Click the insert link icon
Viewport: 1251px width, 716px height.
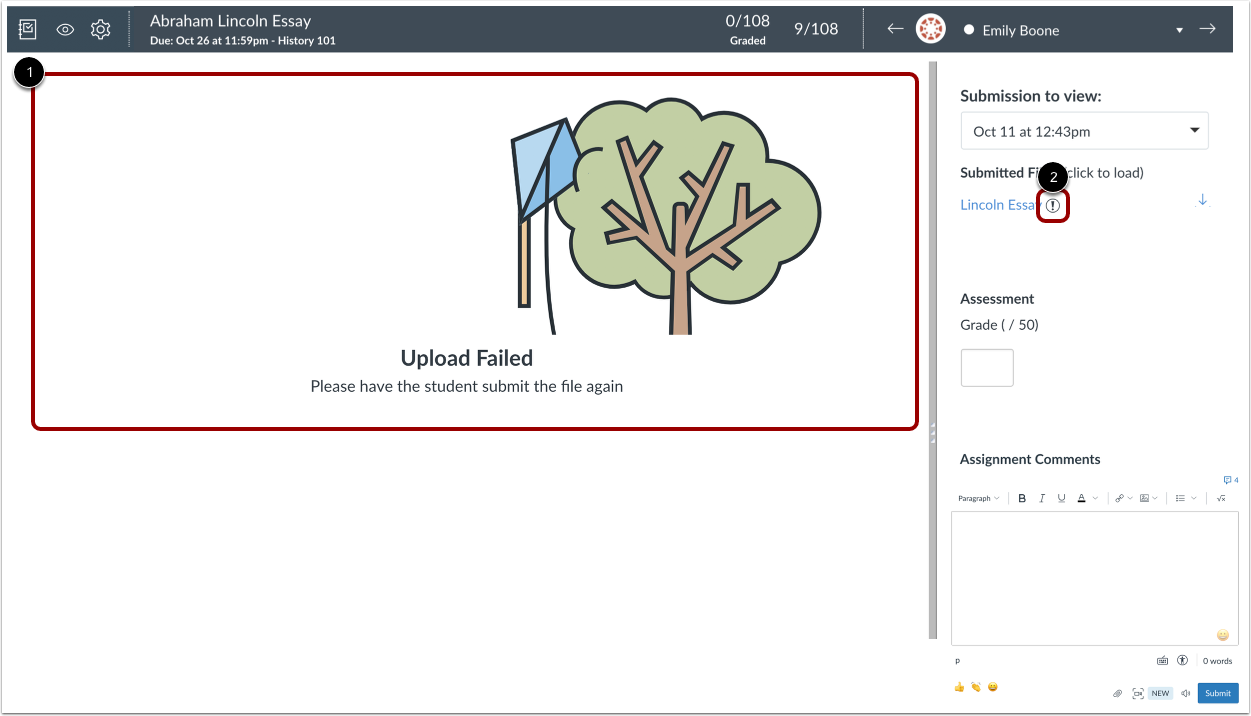pos(1119,498)
